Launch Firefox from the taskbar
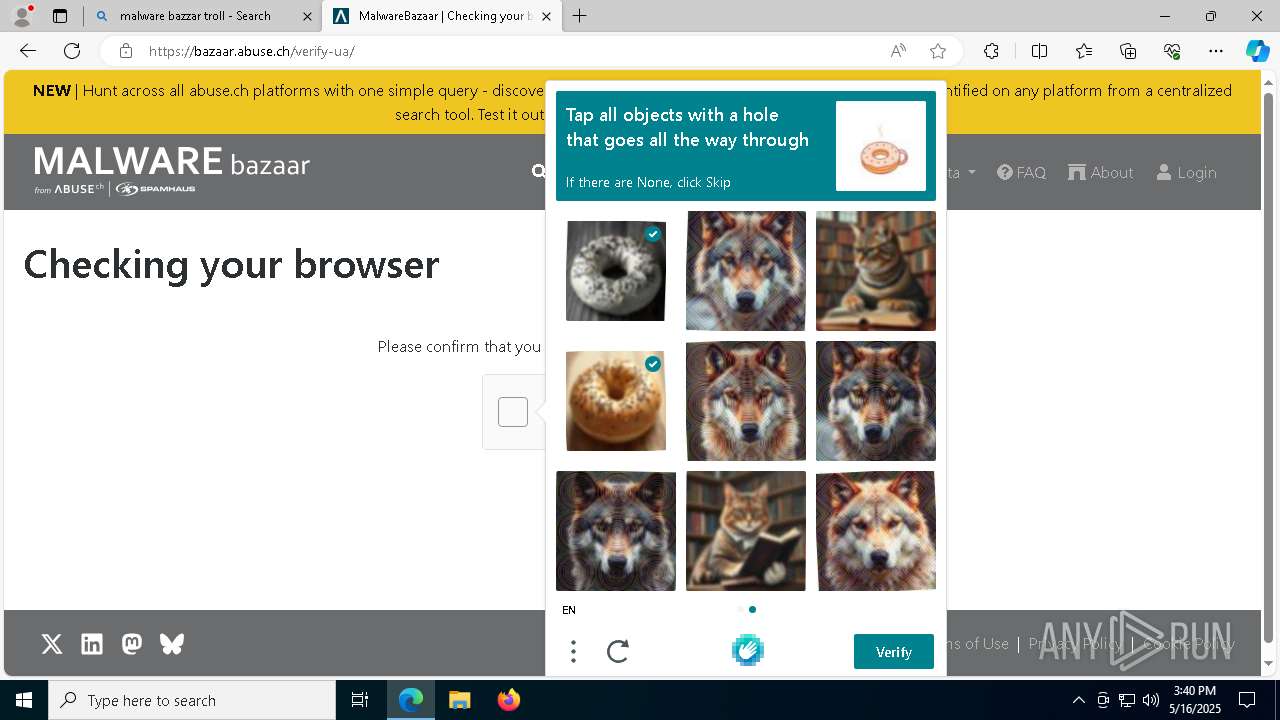The image size is (1280, 720). tap(508, 700)
